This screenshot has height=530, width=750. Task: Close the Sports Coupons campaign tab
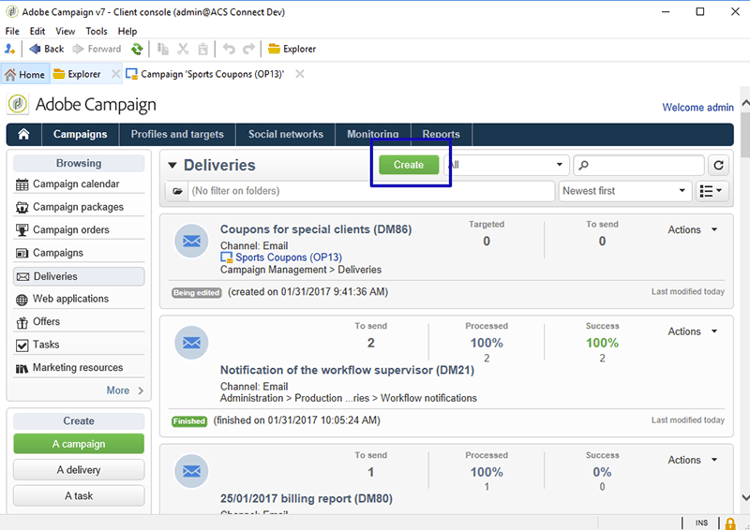click(x=299, y=74)
